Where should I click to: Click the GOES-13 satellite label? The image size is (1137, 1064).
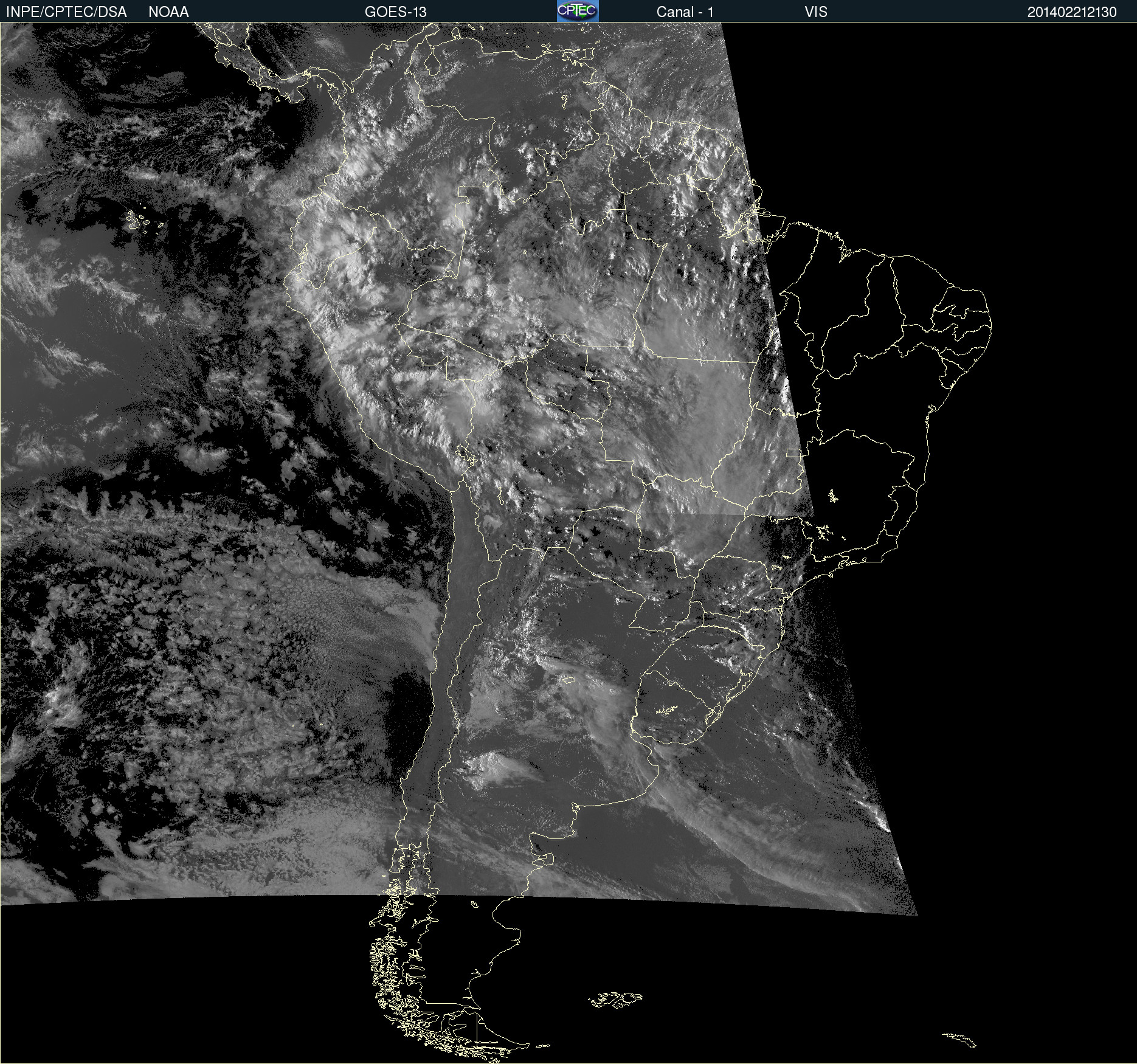pos(395,12)
